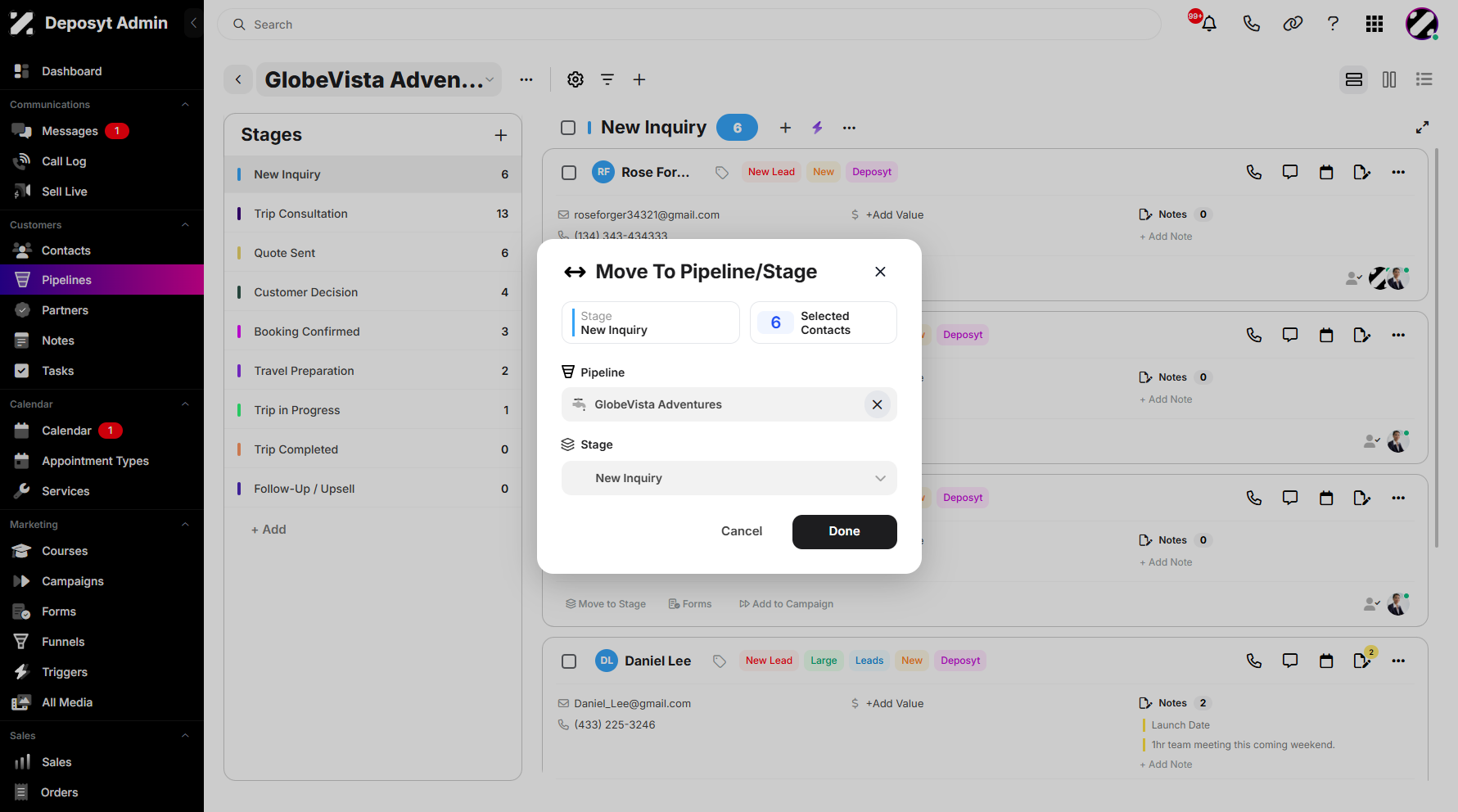Click the lightning automation icon beside New Inquiry
Viewport: 1458px width, 812px height.
(x=817, y=128)
